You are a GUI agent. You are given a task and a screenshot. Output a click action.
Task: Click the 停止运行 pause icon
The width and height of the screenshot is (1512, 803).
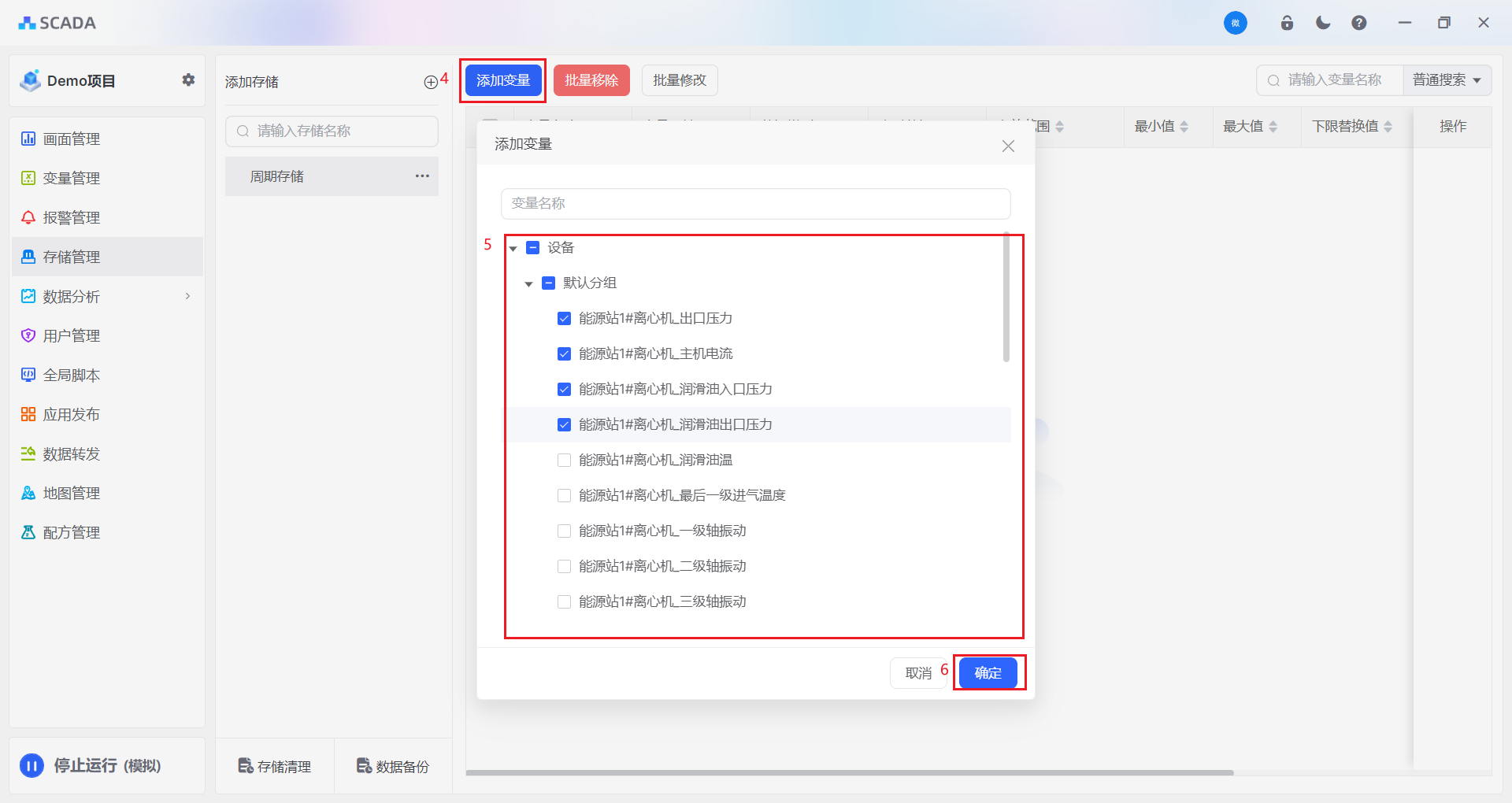click(31, 765)
